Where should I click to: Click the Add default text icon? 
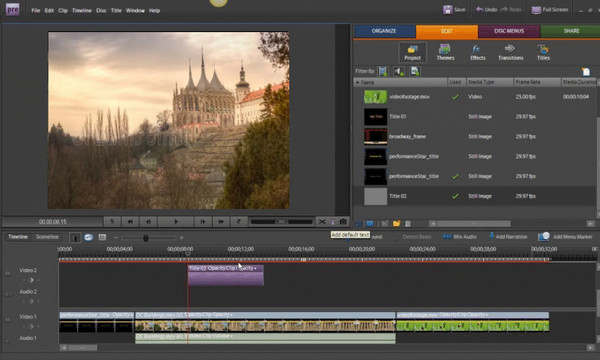(333, 222)
